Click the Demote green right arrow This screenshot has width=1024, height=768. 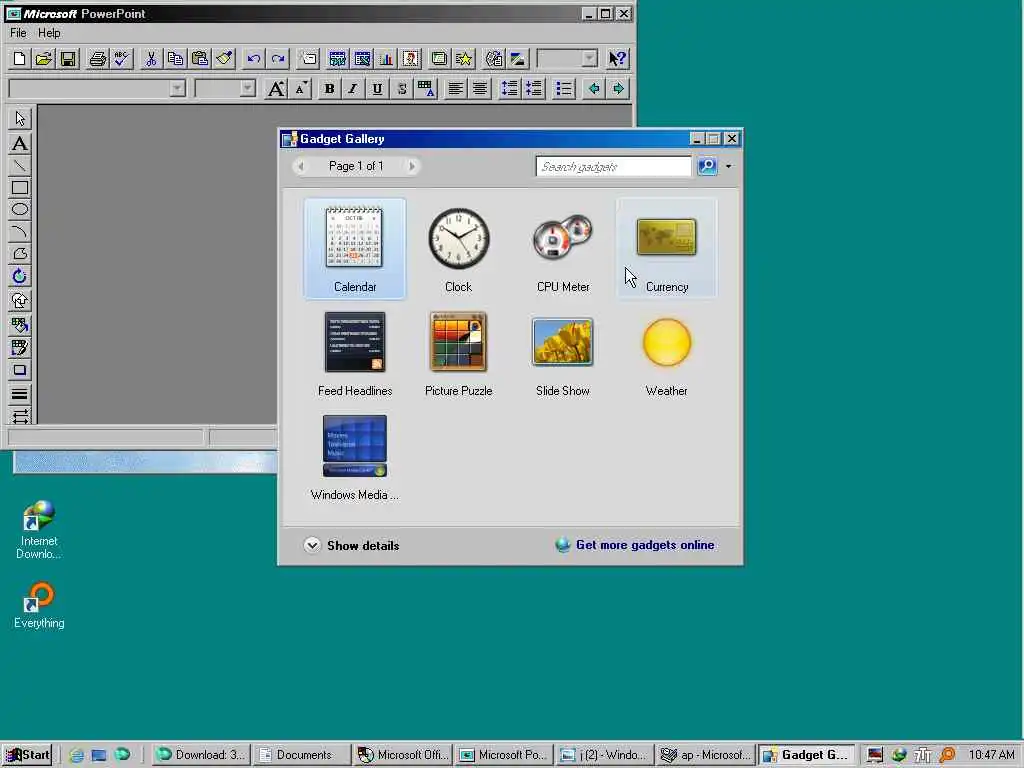pos(618,88)
